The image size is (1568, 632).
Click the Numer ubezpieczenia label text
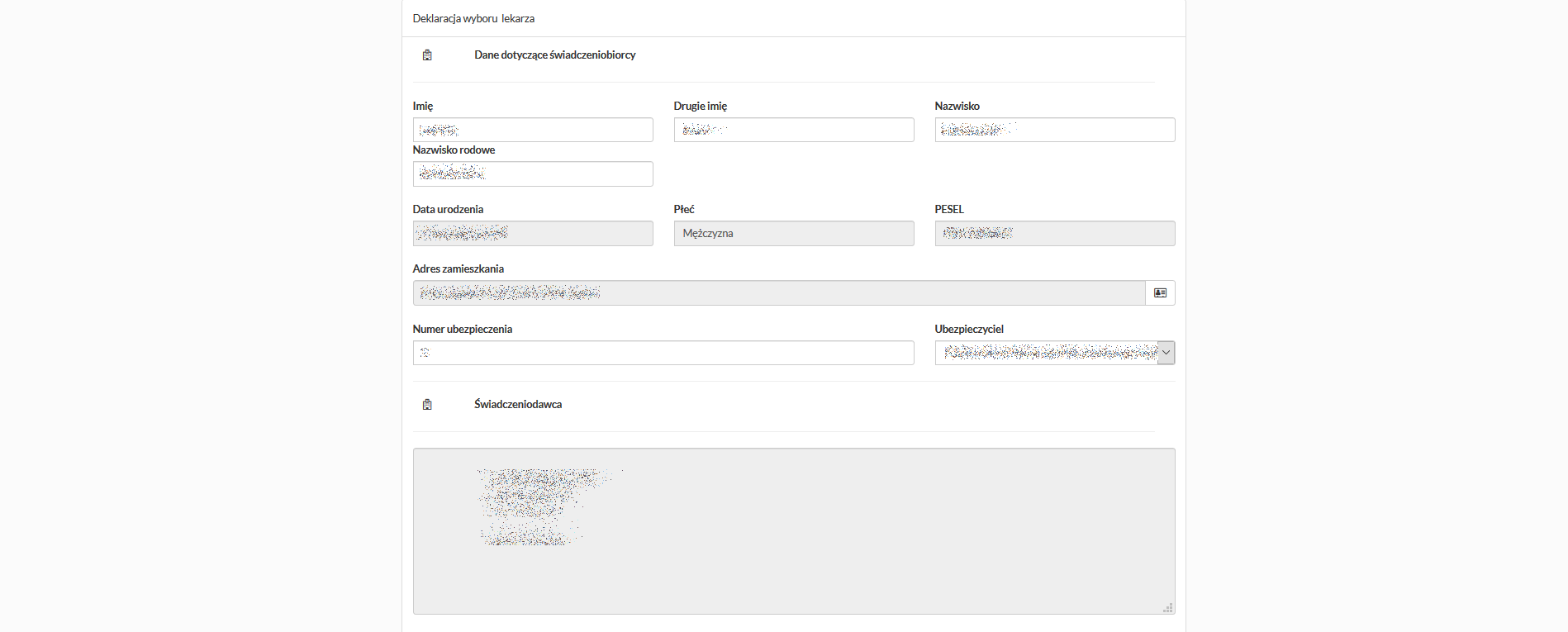(462, 329)
